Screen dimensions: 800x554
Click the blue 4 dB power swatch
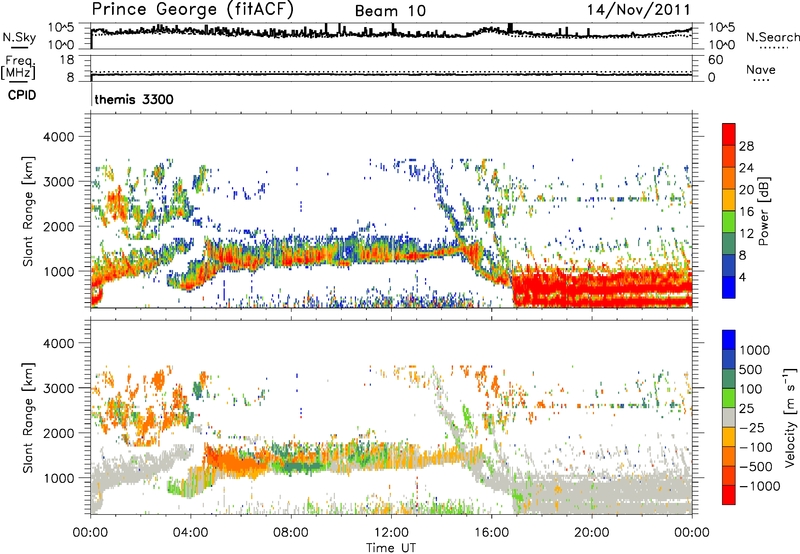coord(729,287)
